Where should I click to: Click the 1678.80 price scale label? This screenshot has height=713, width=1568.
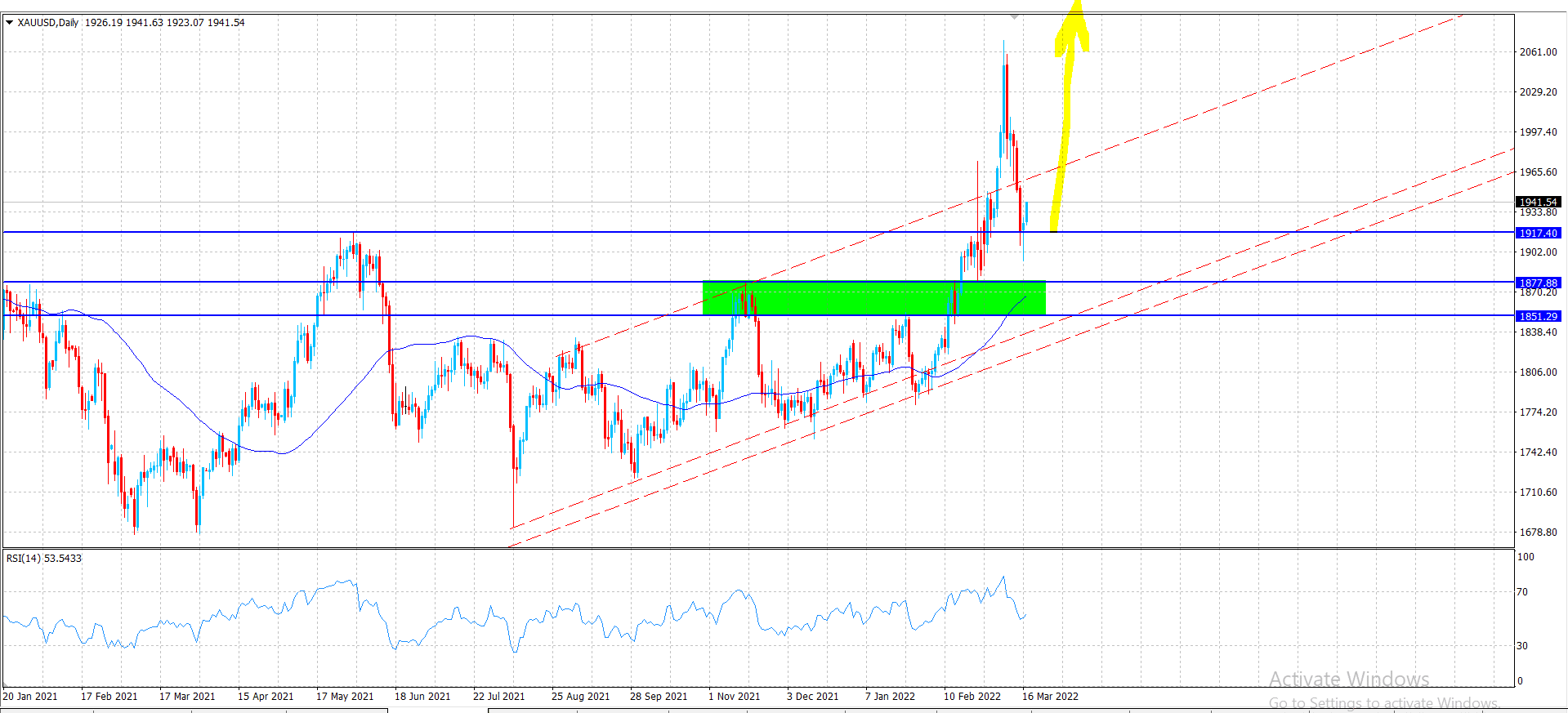point(1538,533)
